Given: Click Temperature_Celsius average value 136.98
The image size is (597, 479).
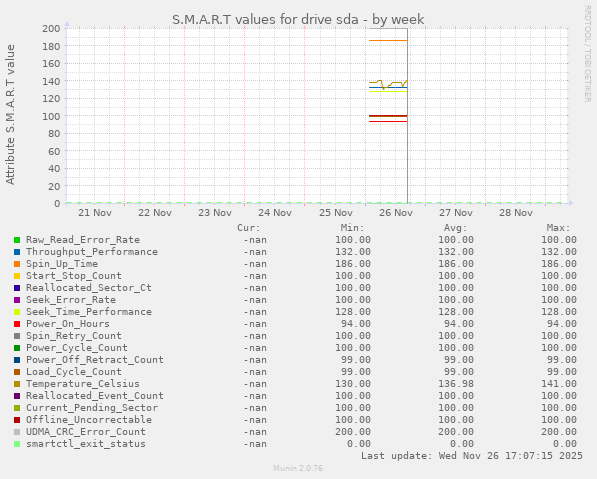Looking at the screenshot, I should 456,384.
